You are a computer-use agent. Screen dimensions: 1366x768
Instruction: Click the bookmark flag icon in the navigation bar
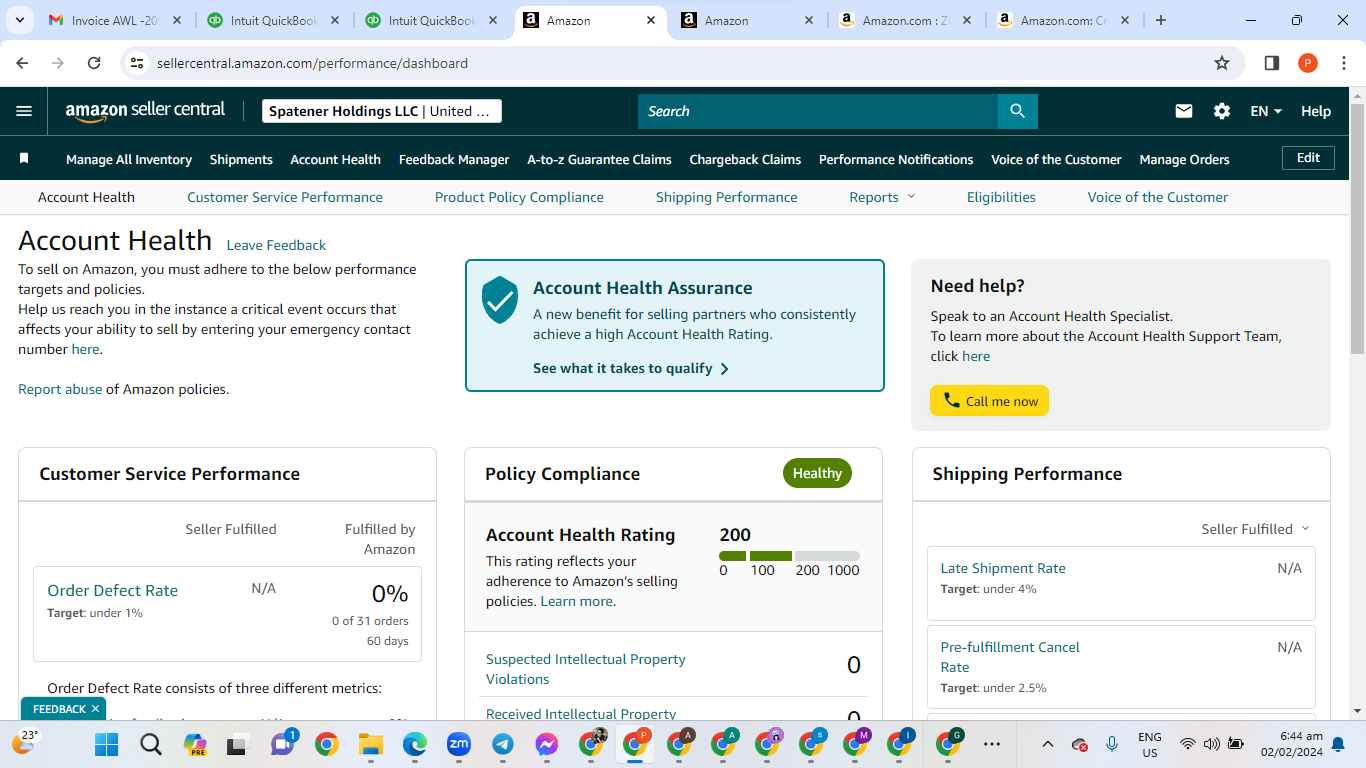24,159
